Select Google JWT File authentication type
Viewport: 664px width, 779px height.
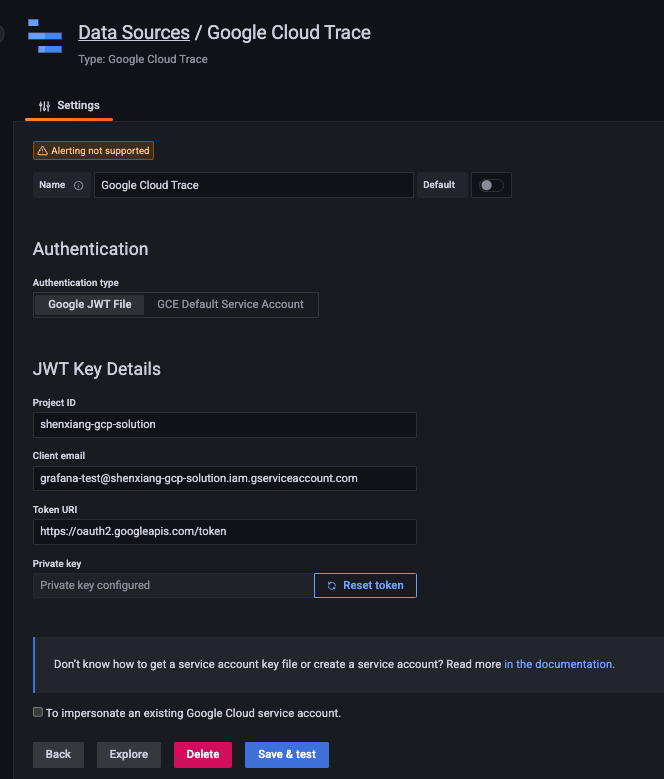click(x=90, y=304)
